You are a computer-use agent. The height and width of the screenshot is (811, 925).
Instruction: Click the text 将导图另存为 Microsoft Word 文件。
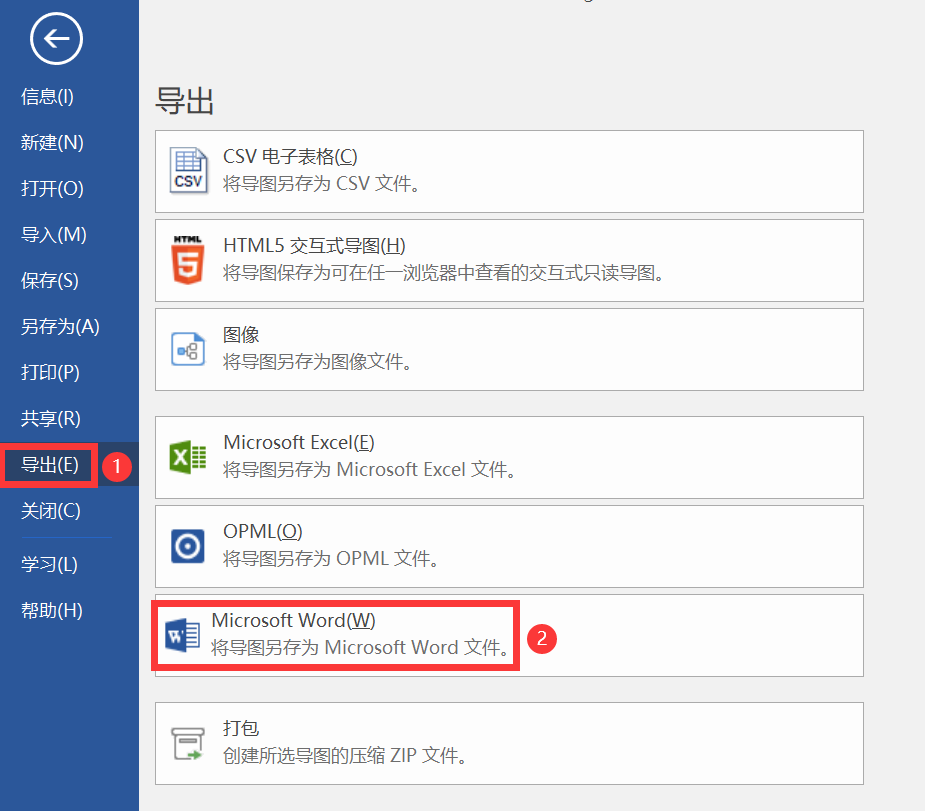click(360, 648)
